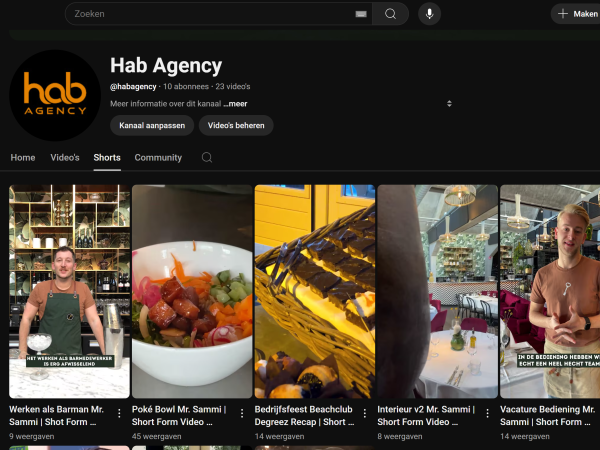600x450 pixels.
Task: Click inside the Zoeken search field
Action: click(x=210, y=14)
